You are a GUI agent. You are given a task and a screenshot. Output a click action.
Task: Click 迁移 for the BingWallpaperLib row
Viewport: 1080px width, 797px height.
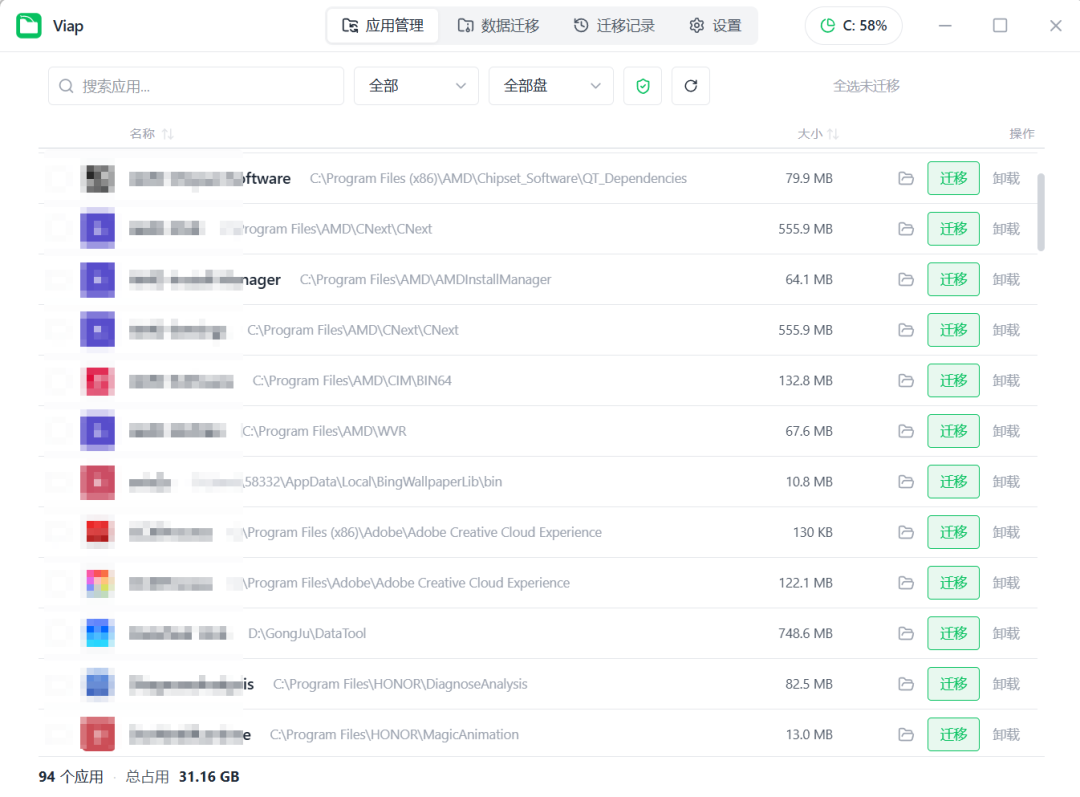(x=953, y=482)
